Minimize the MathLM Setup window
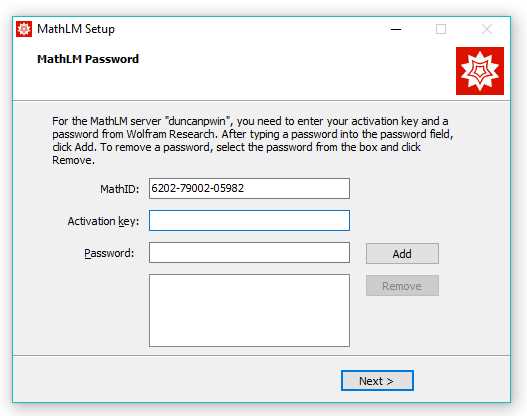527x416 pixels. [396, 29]
